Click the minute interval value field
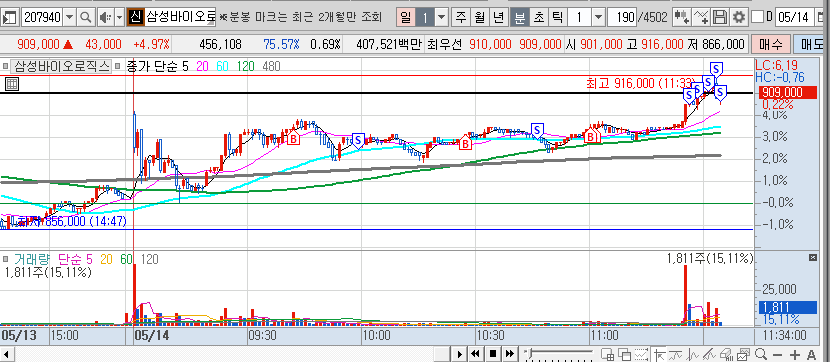830x362 pixels. [580, 17]
